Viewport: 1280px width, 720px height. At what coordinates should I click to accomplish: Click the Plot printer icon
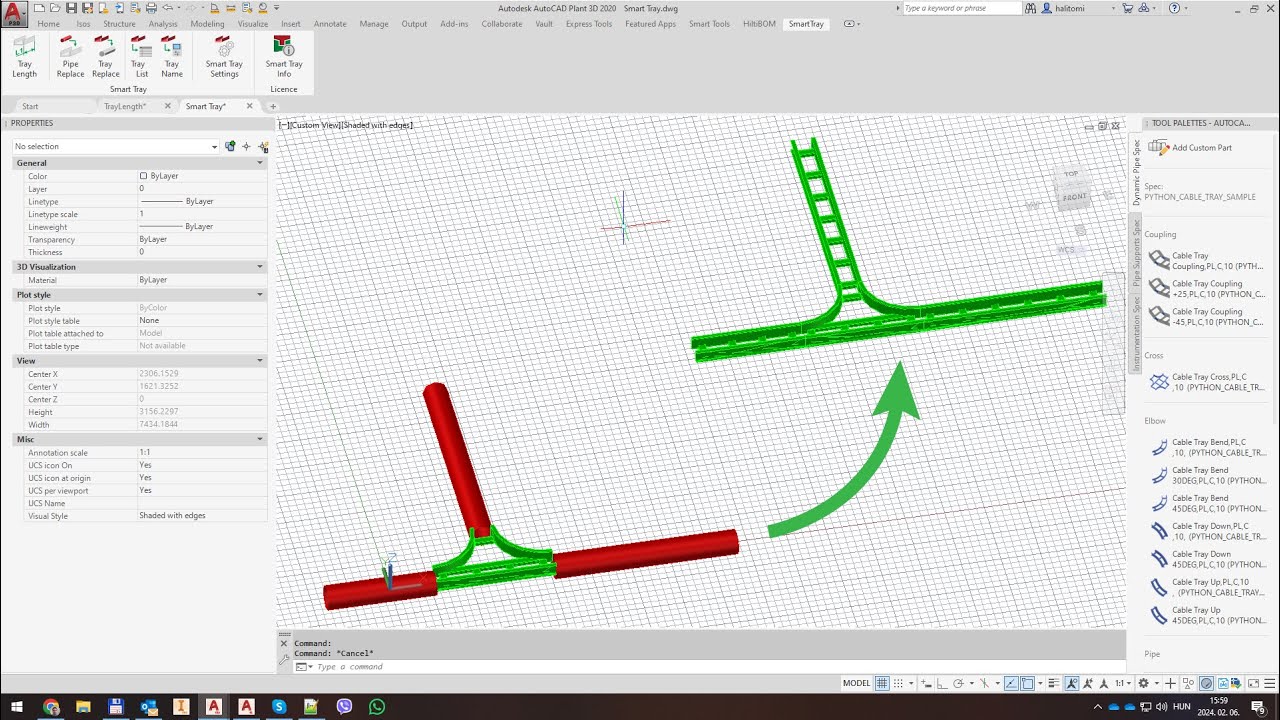point(151,8)
